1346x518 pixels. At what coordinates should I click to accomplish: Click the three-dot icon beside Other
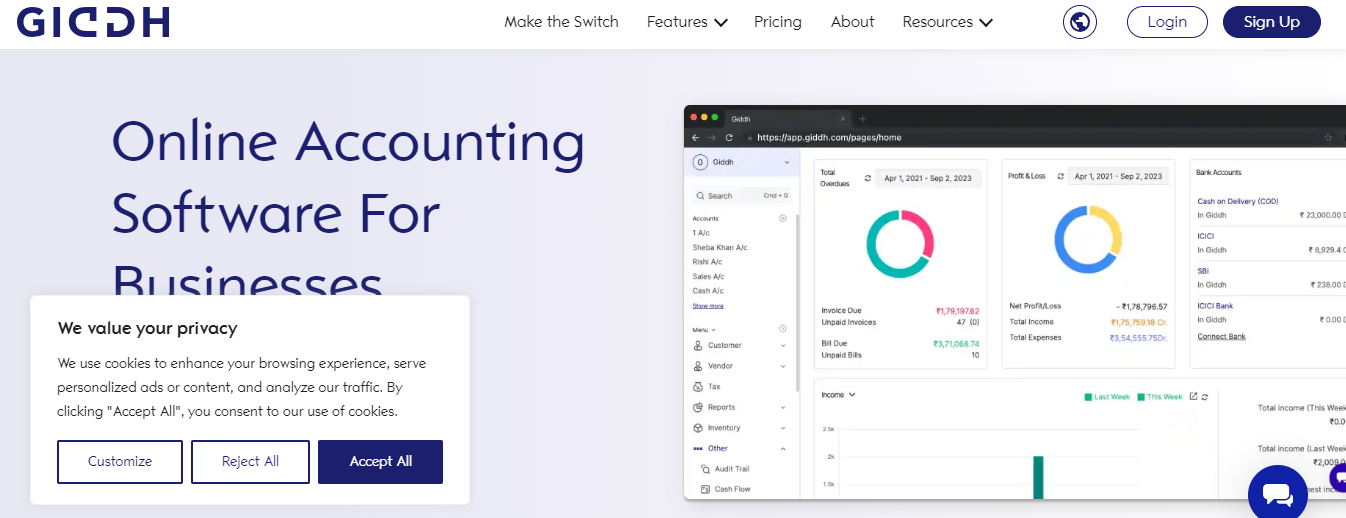(698, 448)
